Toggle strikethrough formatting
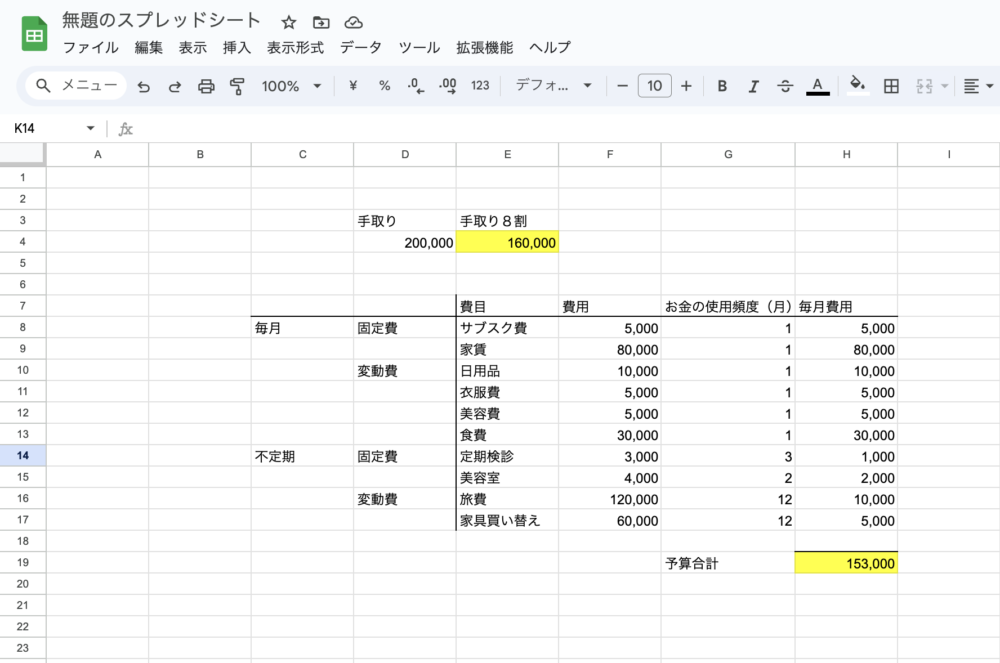 tap(785, 86)
